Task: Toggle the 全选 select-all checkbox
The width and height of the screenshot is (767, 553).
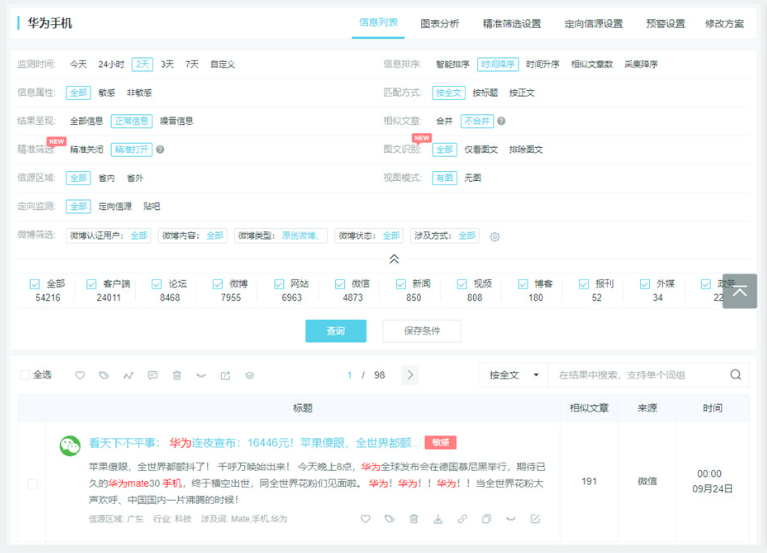Action: pyautogui.click(x=26, y=375)
